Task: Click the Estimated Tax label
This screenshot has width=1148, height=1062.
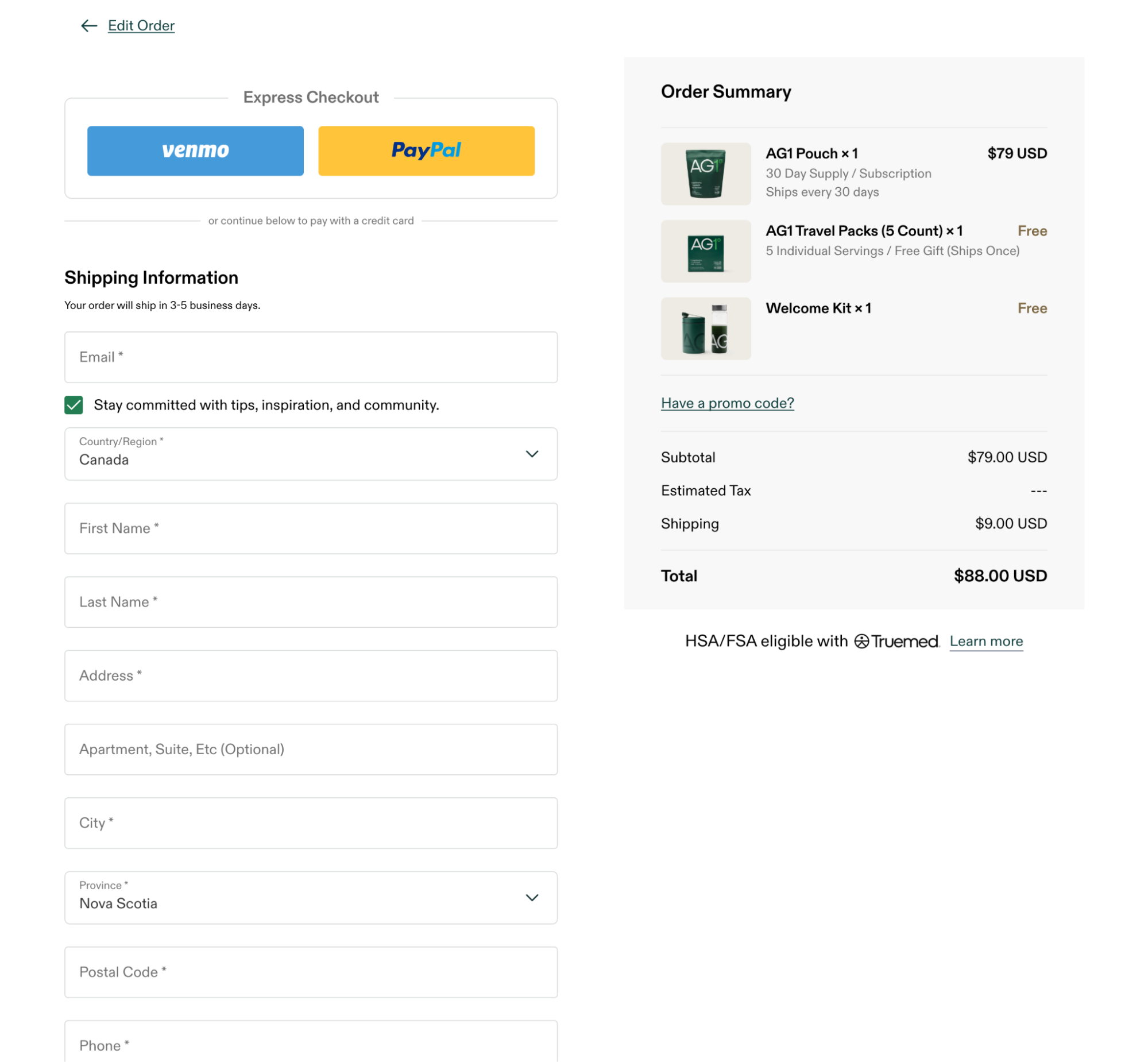Action: click(x=706, y=490)
